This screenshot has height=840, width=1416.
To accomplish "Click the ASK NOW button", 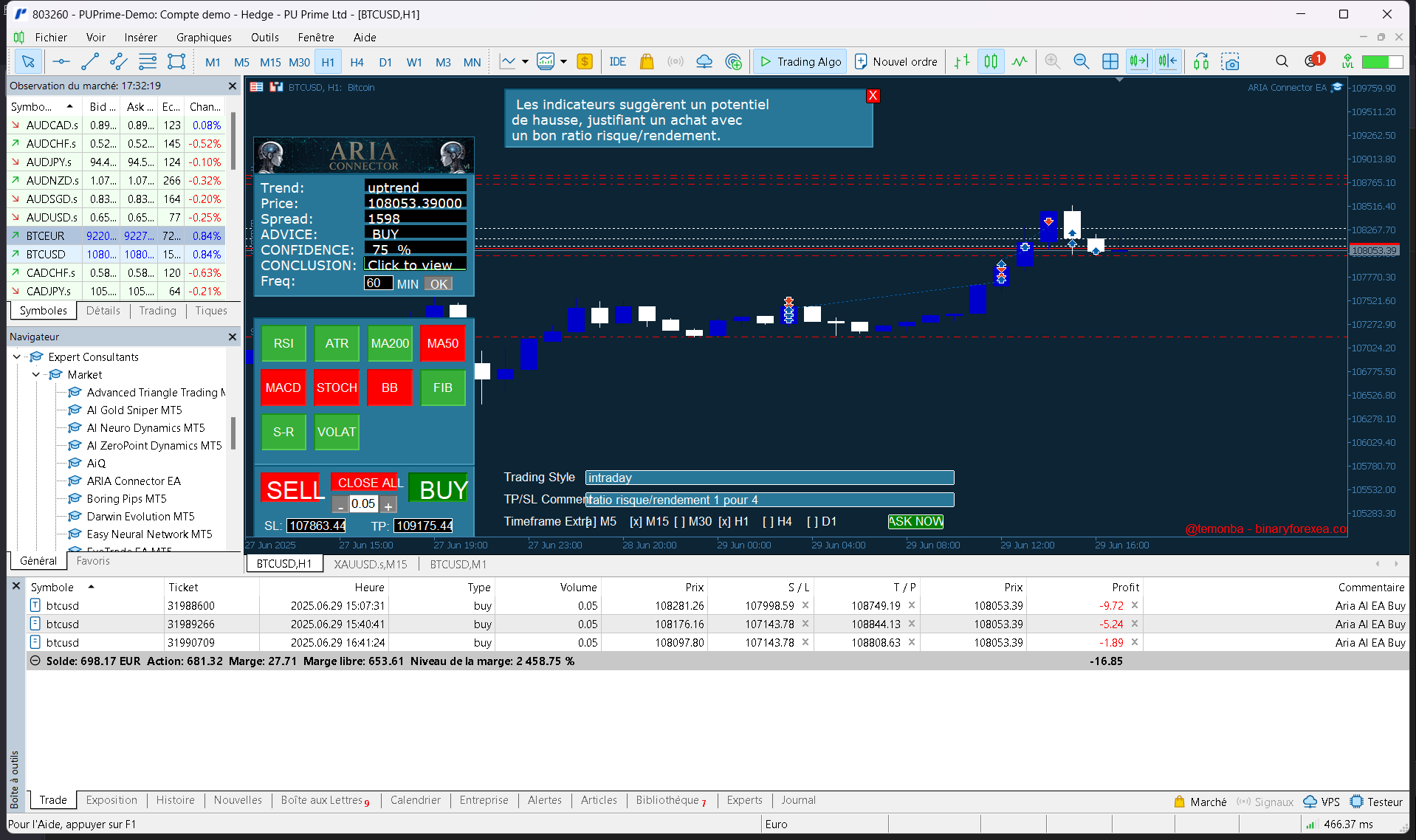I will click(915, 521).
